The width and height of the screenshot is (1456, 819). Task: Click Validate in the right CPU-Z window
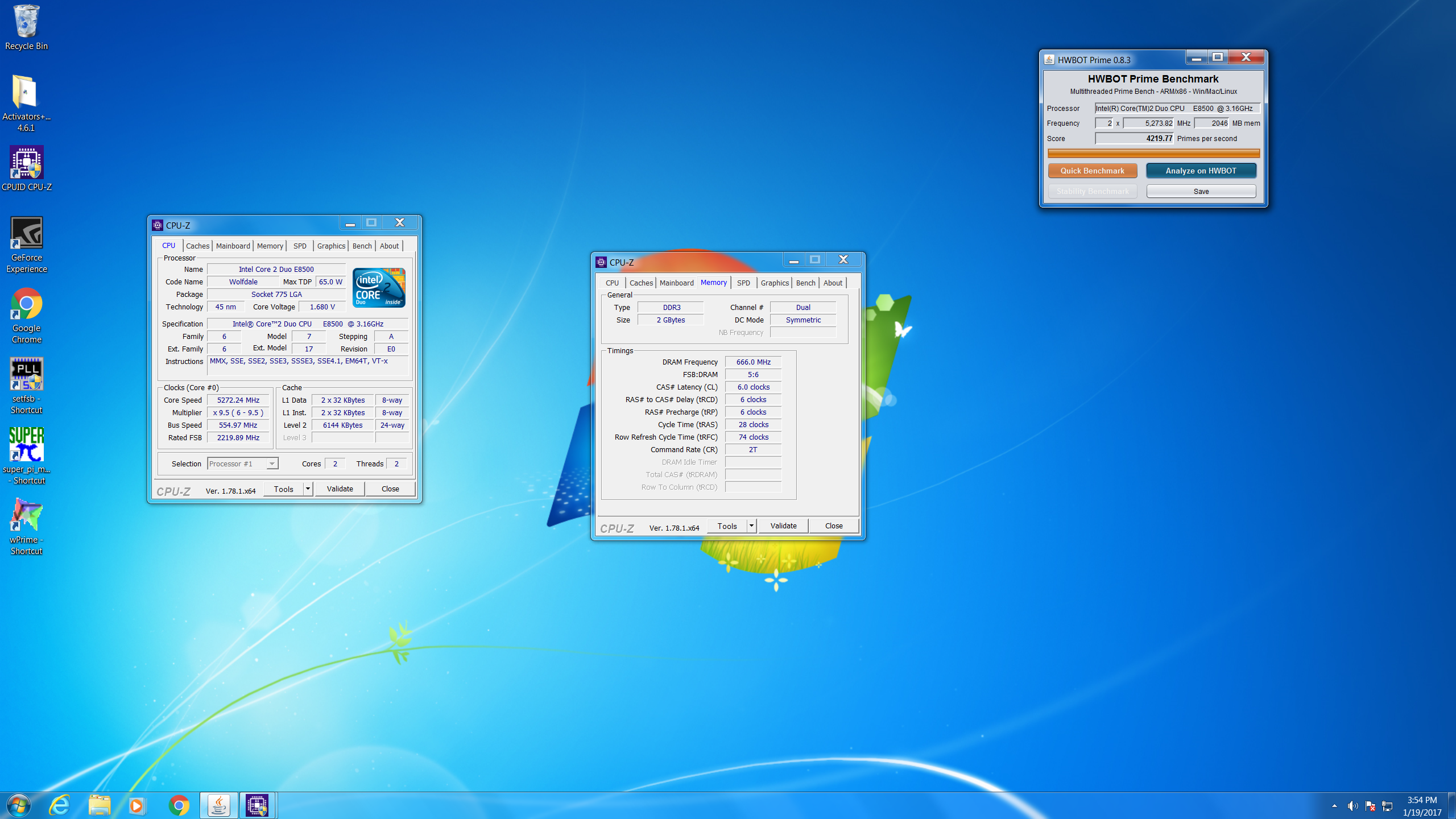(783, 526)
